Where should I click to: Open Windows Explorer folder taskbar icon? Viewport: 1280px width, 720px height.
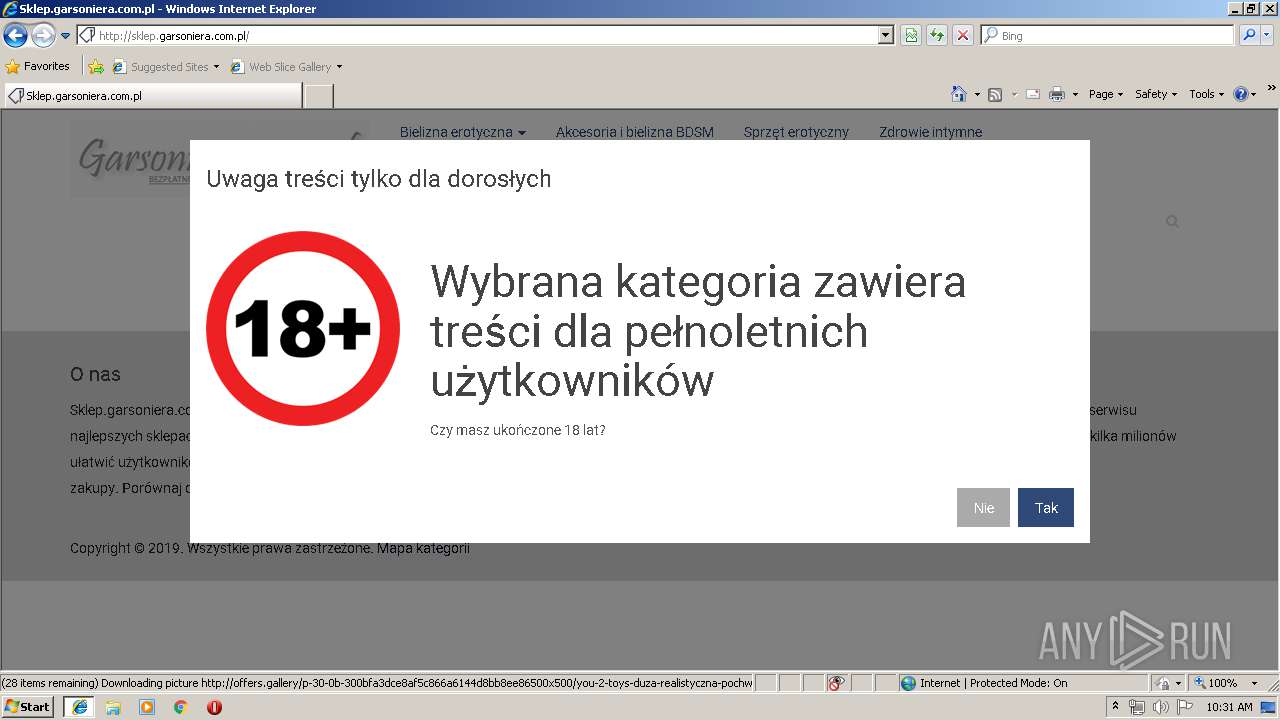(x=113, y=707)
